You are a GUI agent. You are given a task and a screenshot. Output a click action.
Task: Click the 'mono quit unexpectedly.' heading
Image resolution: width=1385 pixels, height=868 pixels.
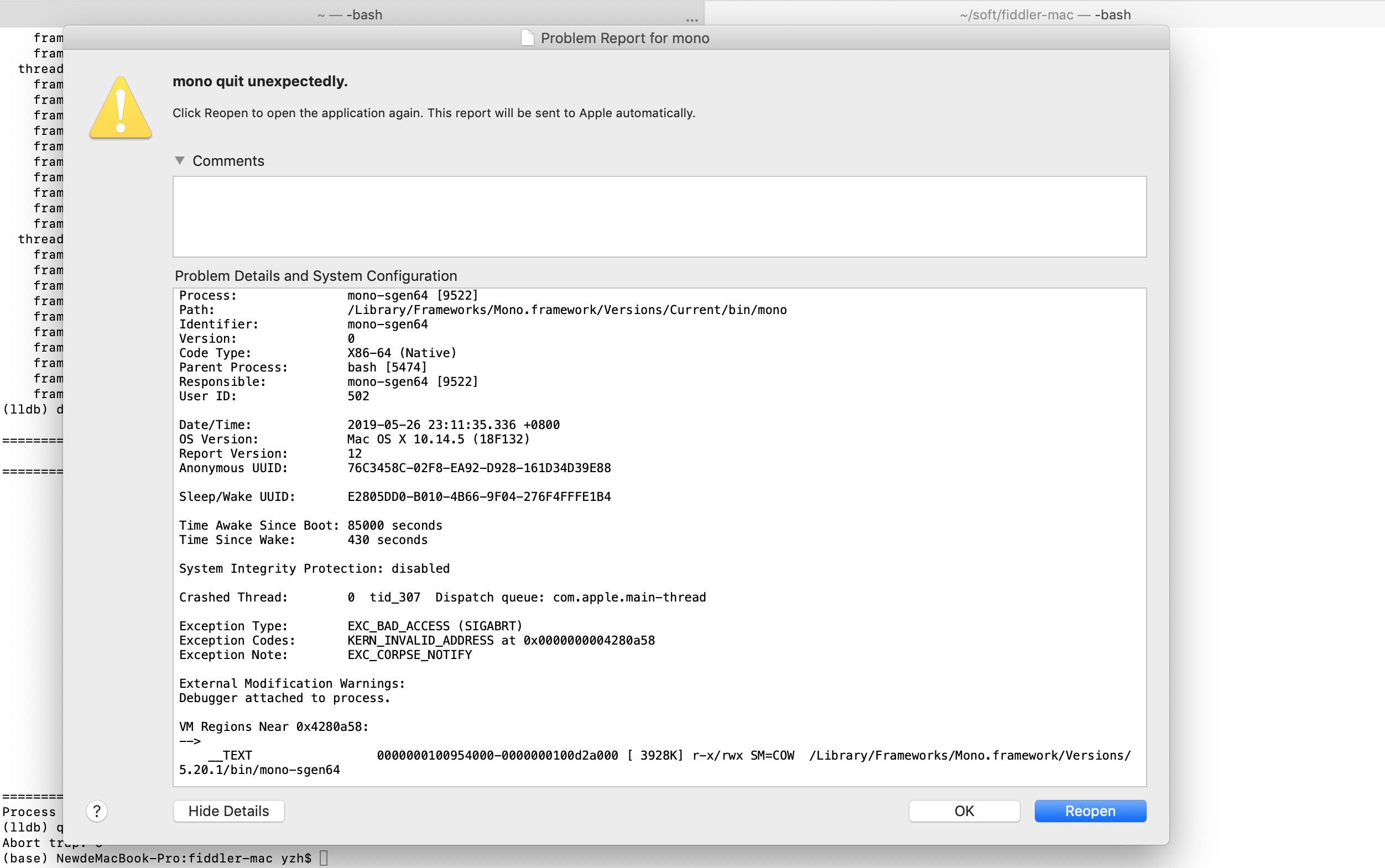point(260,81)
